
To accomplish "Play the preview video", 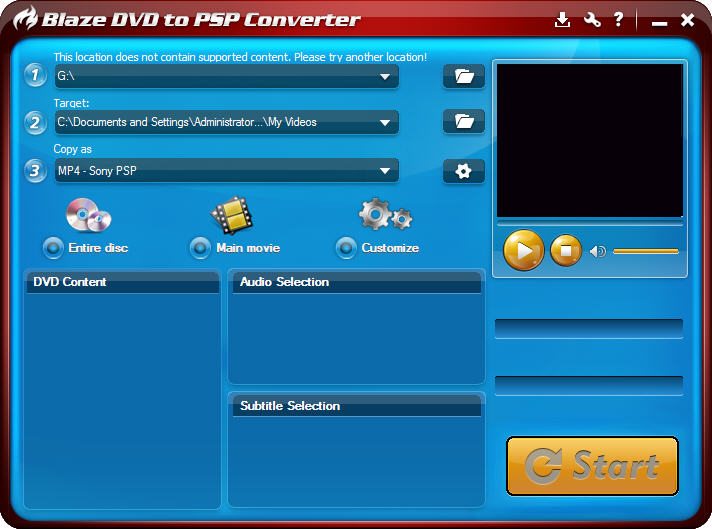I will [523, 250].
